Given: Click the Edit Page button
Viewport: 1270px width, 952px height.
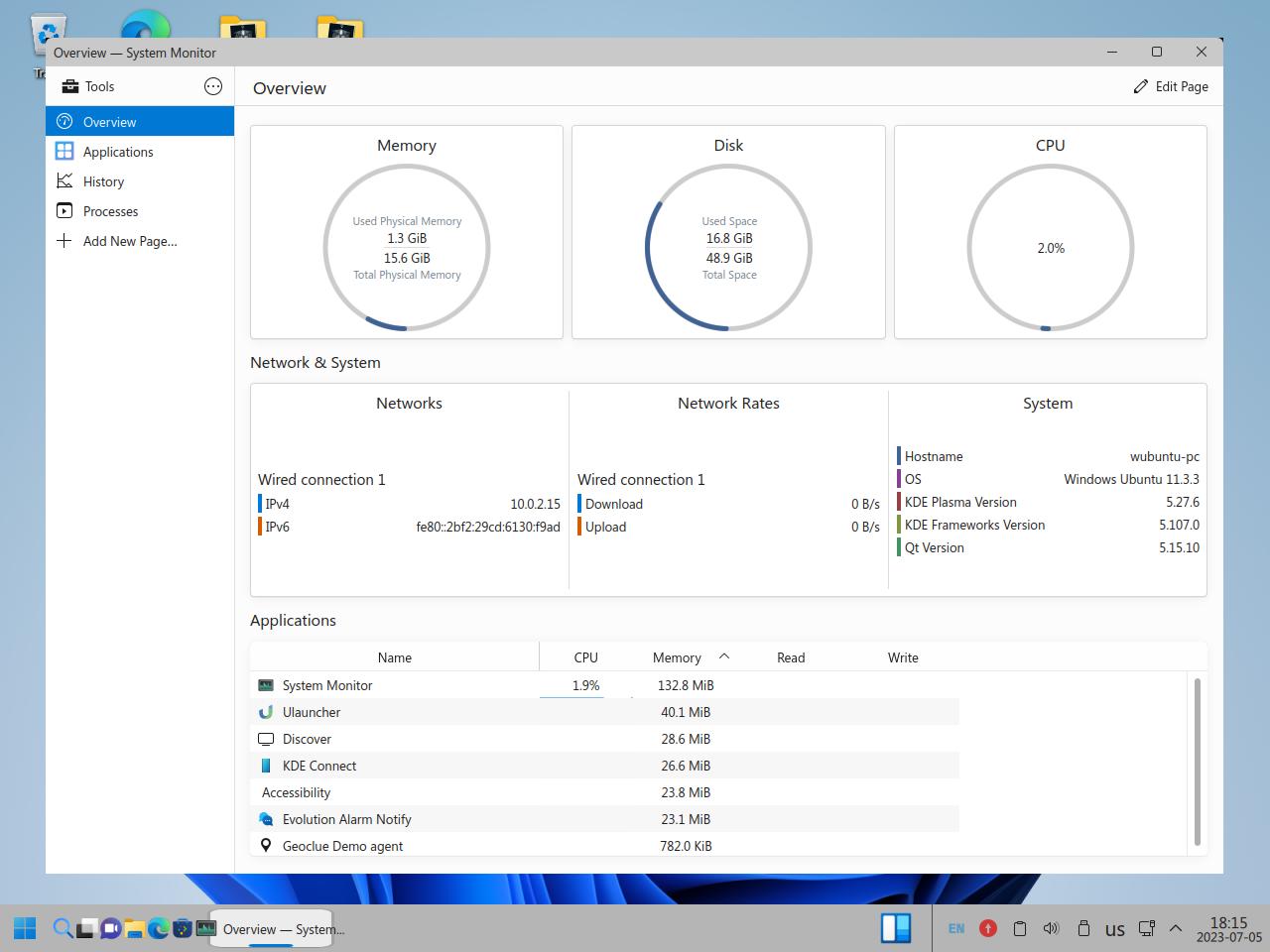Looking at the screenshot, I should (x=1171, y=86).
